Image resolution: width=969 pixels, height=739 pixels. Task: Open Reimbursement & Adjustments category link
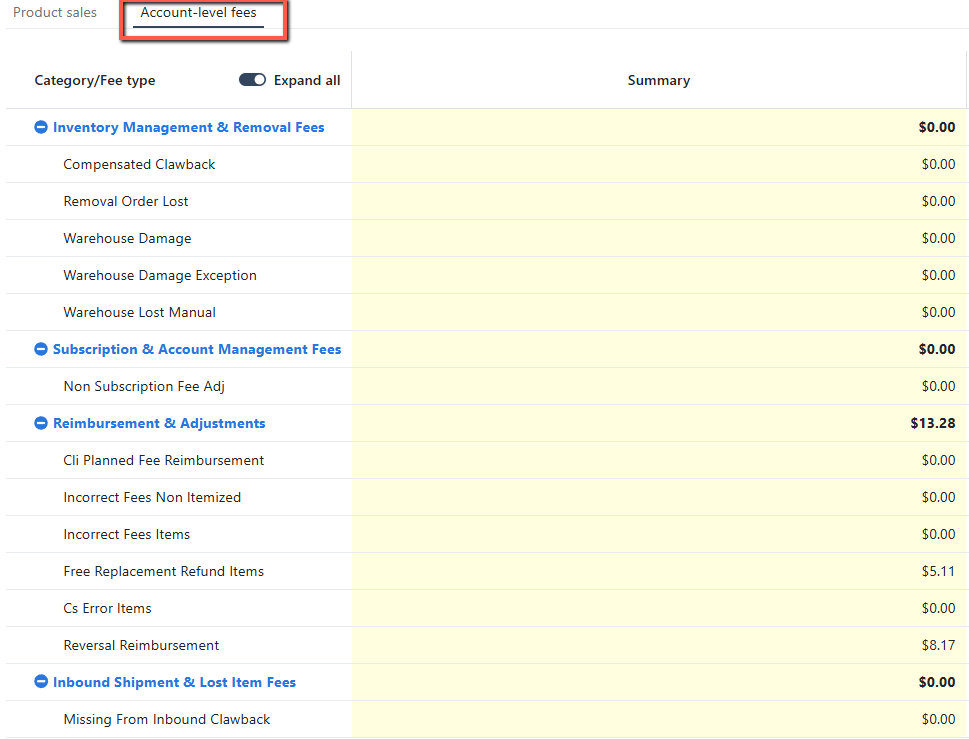159,423
